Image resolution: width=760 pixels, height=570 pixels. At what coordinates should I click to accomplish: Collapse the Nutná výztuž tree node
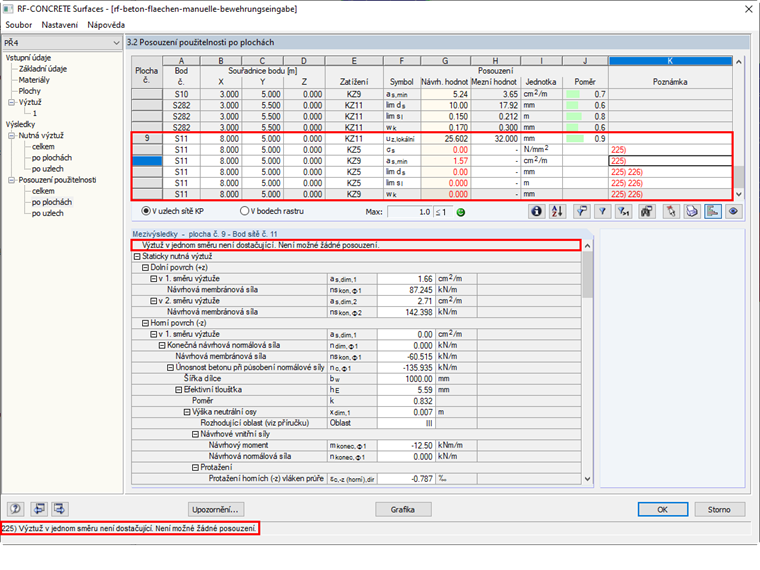pos(12,136)
